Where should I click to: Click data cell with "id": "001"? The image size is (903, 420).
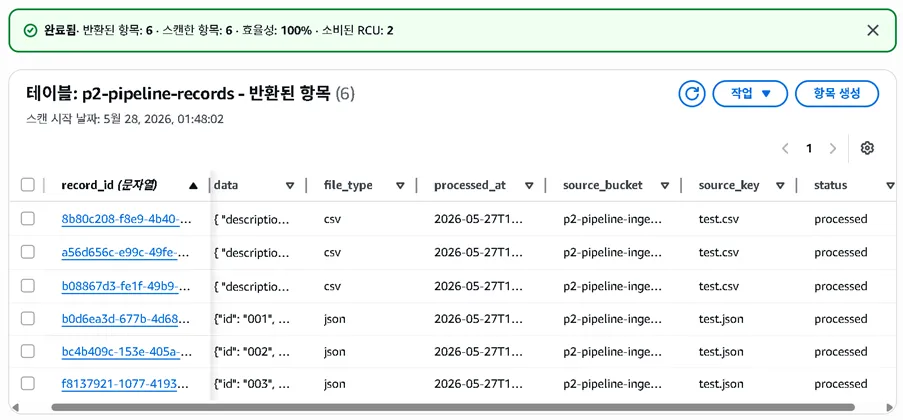[252, 319]
